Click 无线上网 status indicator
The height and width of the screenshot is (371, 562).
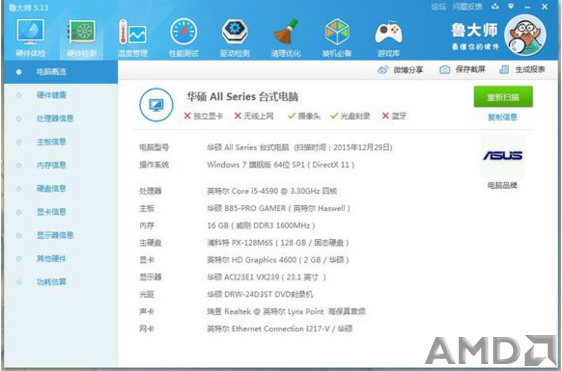254,116
